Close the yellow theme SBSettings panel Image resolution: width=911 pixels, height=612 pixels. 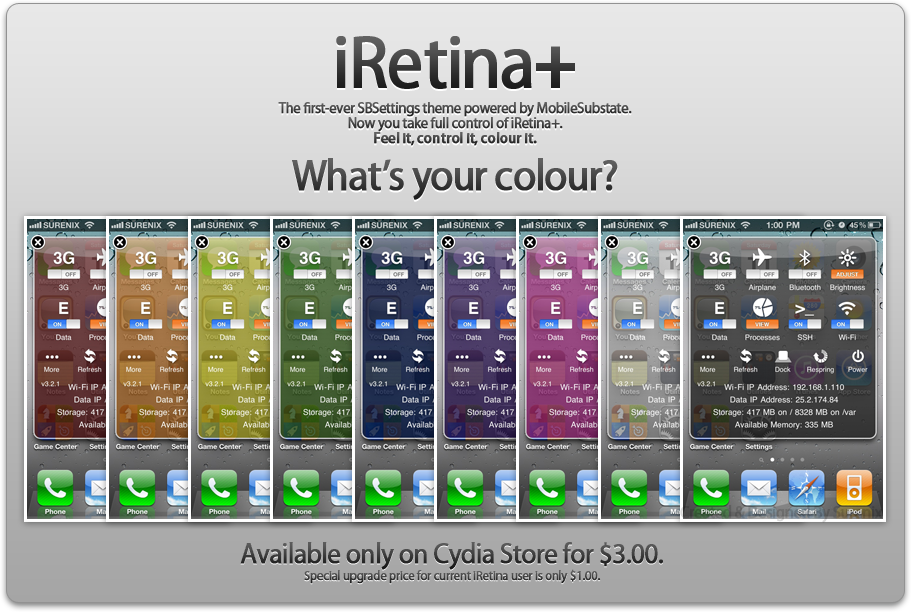coord(202,242)
